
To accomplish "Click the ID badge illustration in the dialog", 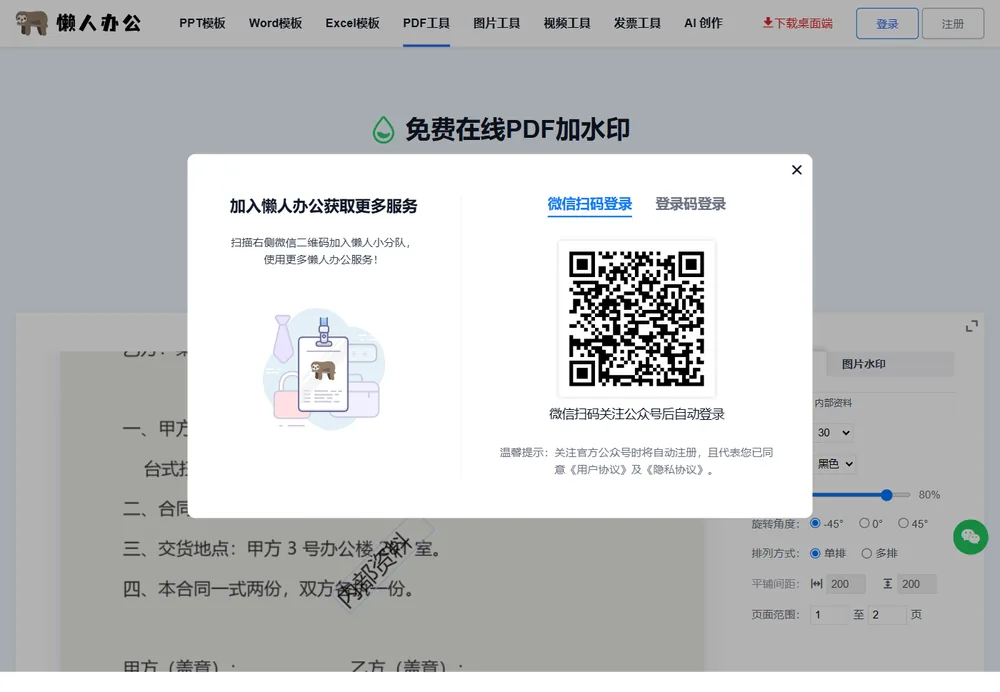I will [323, 368].
